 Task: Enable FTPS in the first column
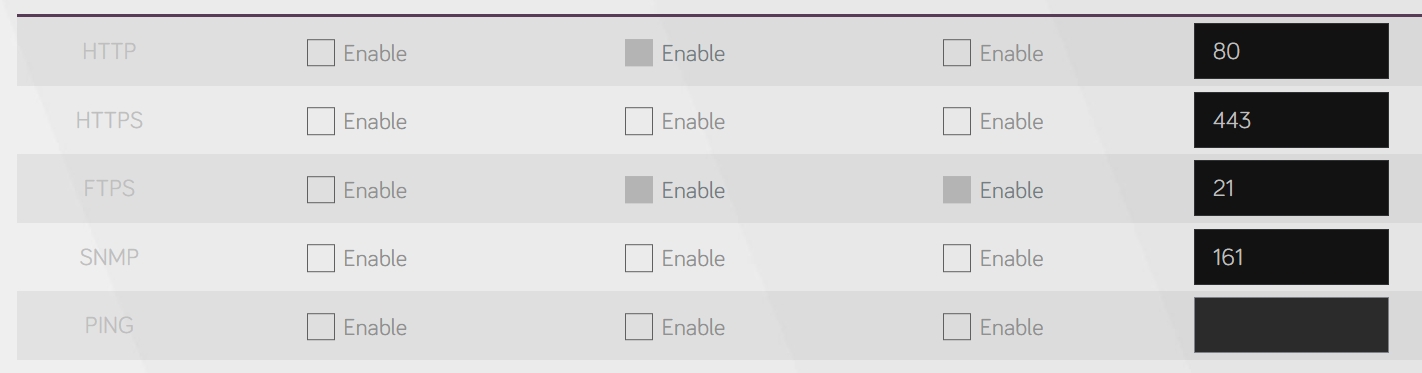coord(320,189)
